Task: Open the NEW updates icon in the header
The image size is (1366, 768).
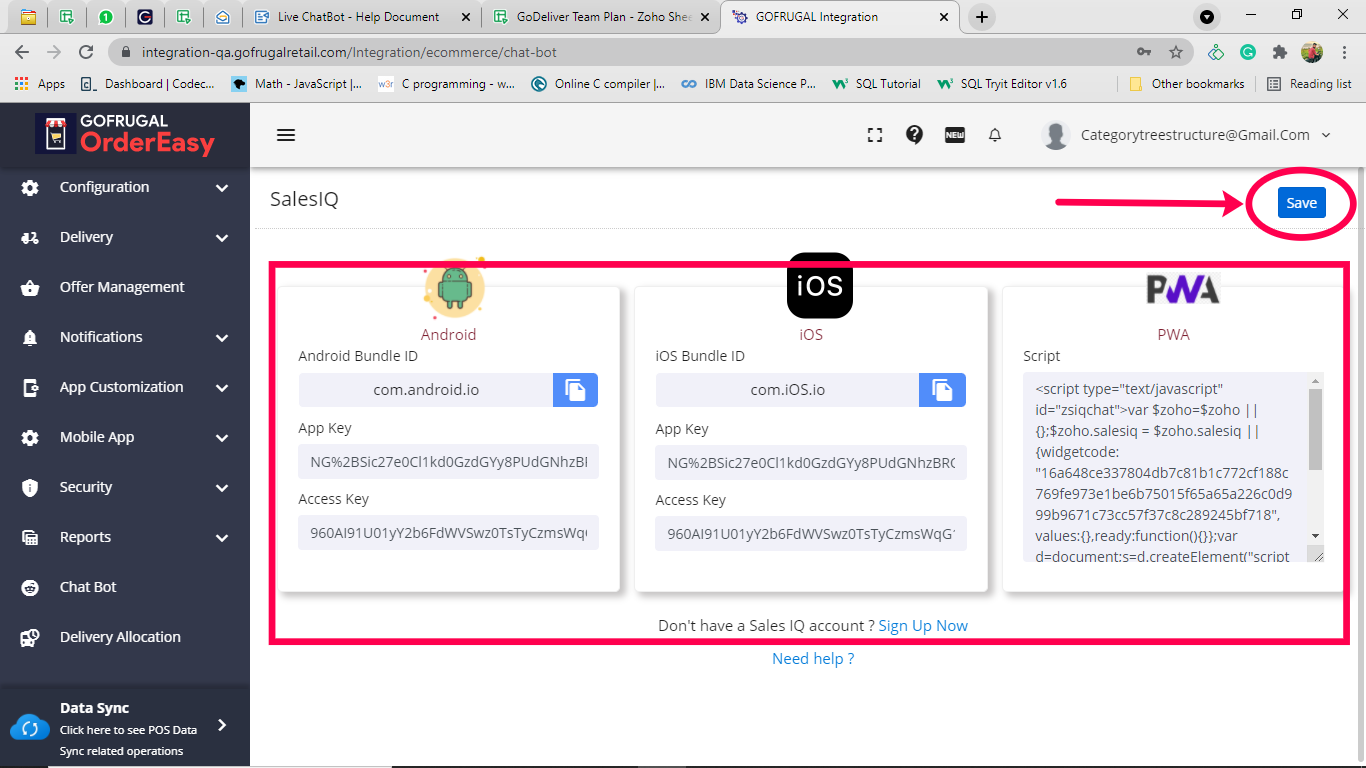Action: click(x=955, y=135)
